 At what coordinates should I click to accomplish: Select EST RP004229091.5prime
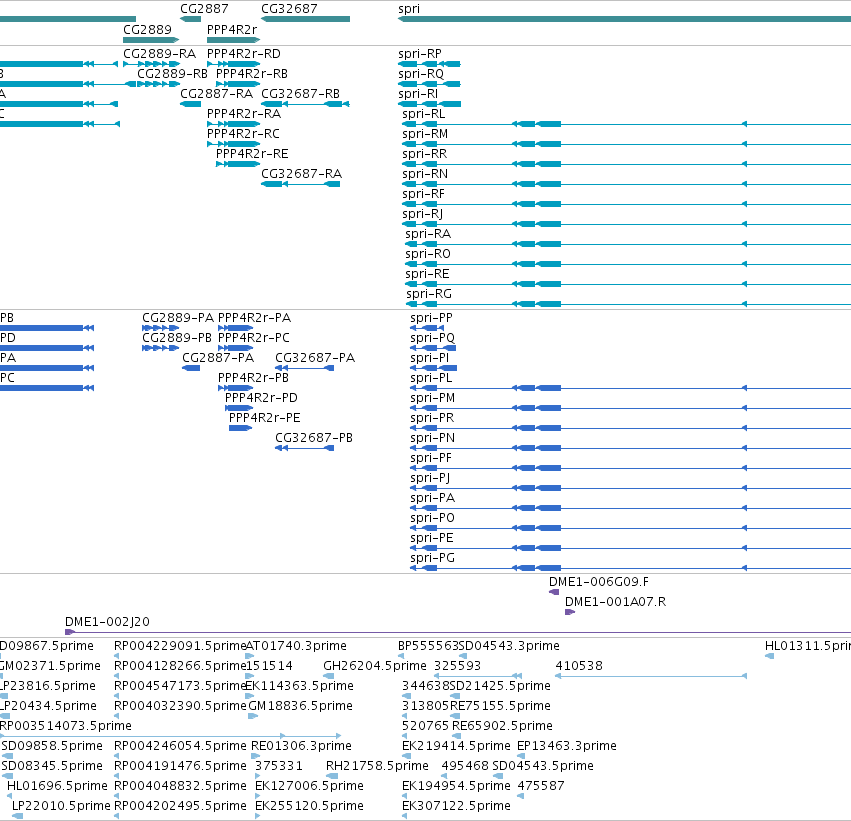180,646
